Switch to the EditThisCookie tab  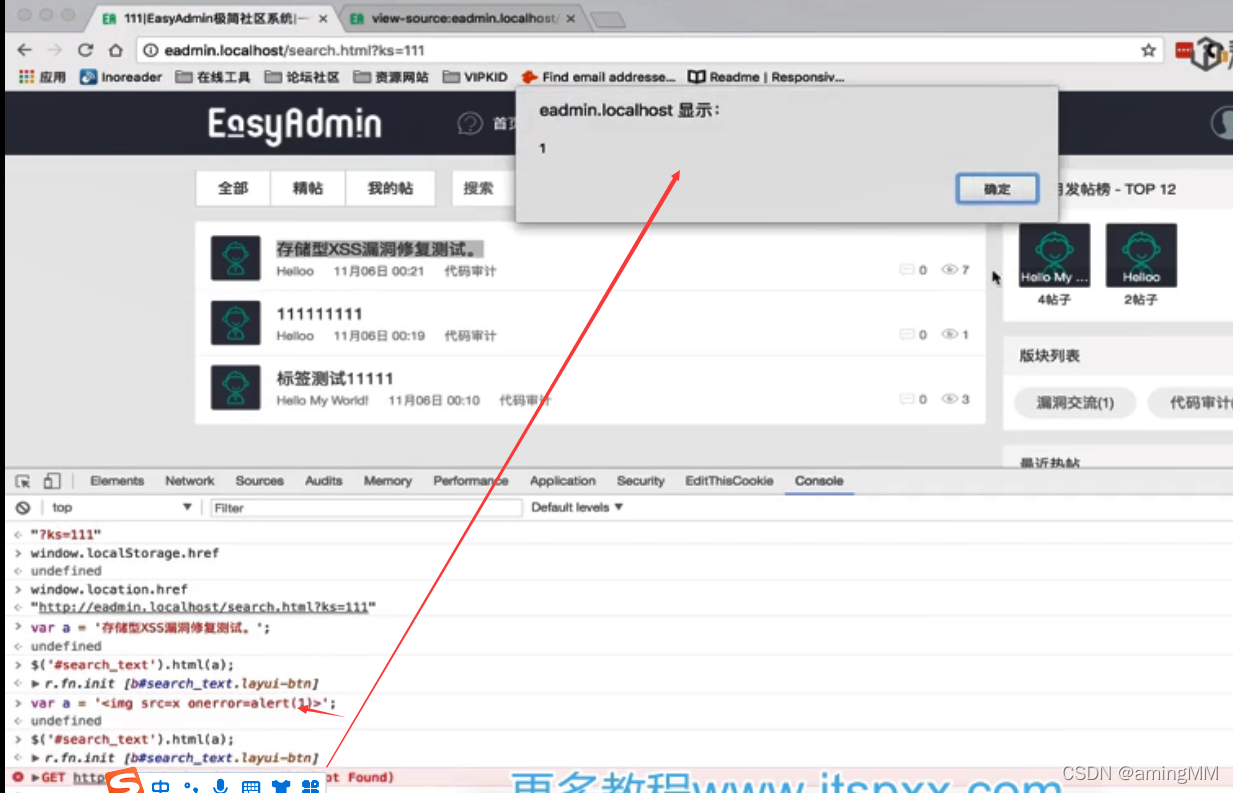tap(729, 481)
